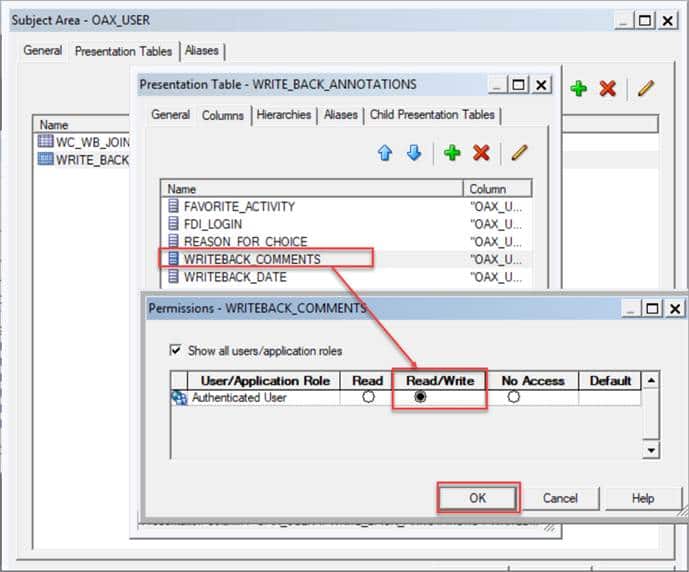This screenshot has width=689, height=572.
Task: Click the red X delete icon in Subject Area window
Action: pyautogui.click(x=607, y=89)
